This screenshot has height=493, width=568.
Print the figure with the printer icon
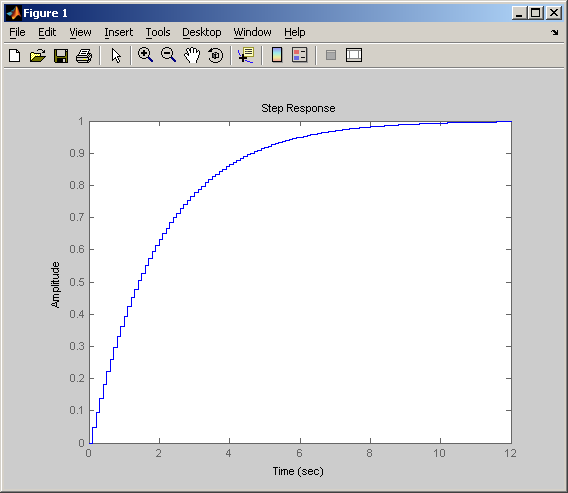point(84,55)
